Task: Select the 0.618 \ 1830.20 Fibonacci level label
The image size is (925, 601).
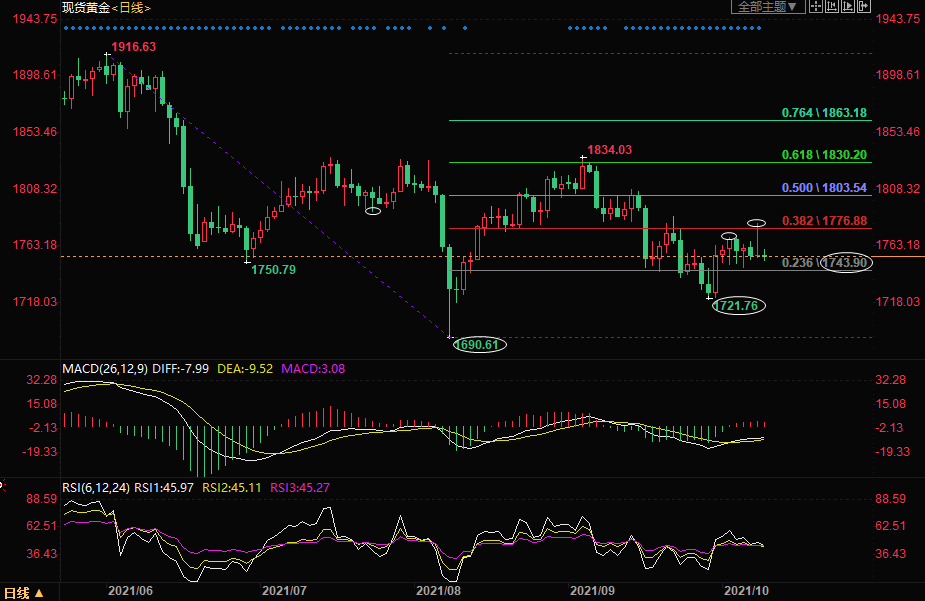Action: 823,155
